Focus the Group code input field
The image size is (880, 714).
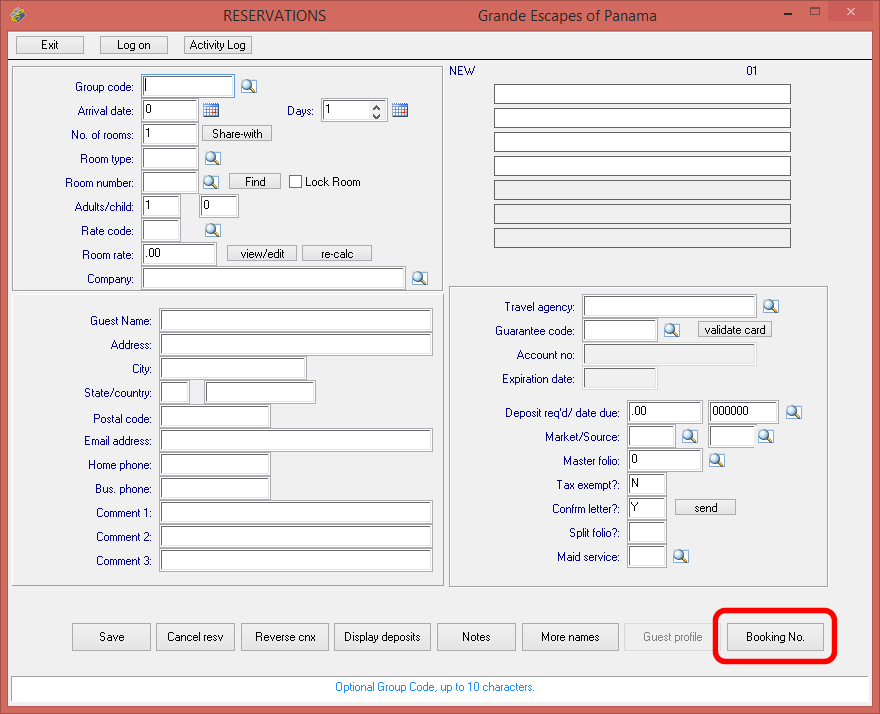(188, 86)
